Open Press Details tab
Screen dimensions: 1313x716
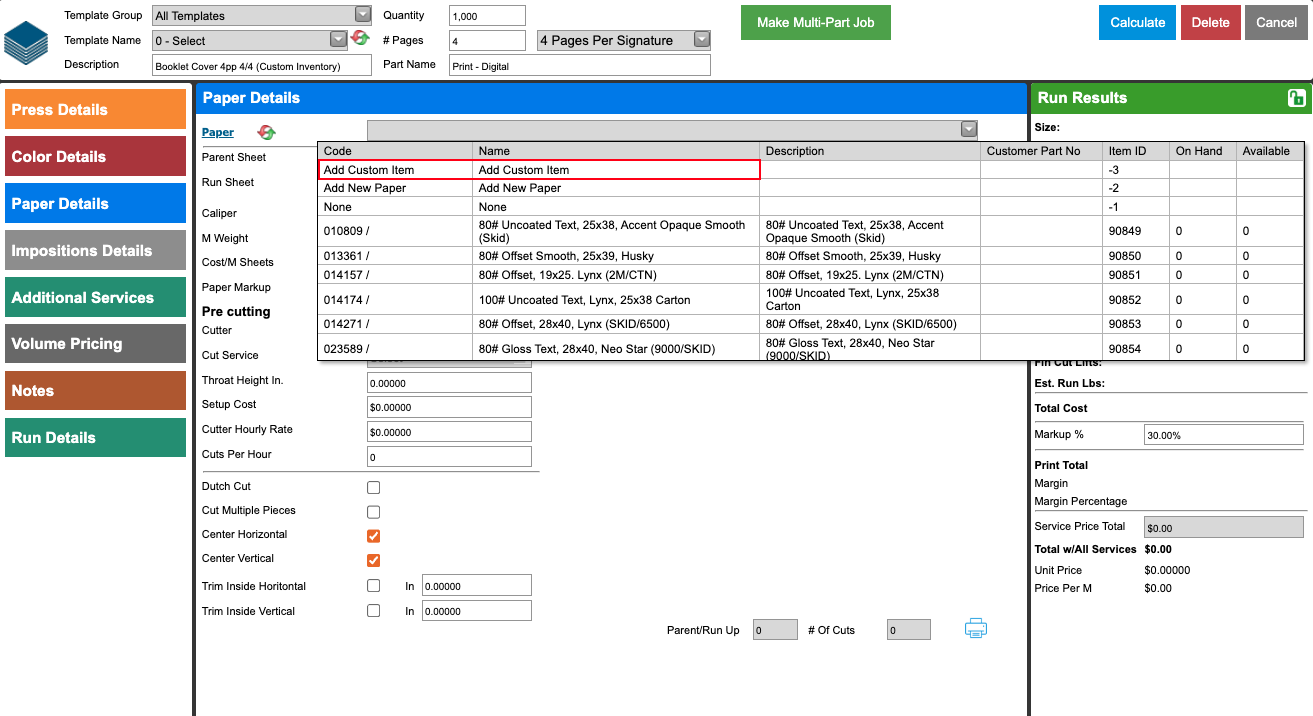(95, 109)
